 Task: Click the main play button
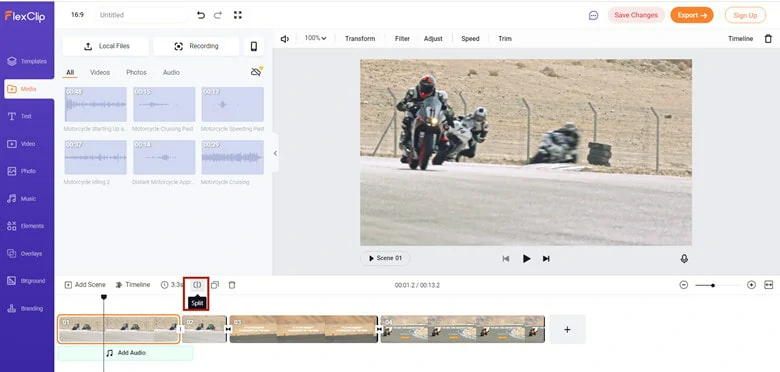pyautogui.click(x=526, y=259)
